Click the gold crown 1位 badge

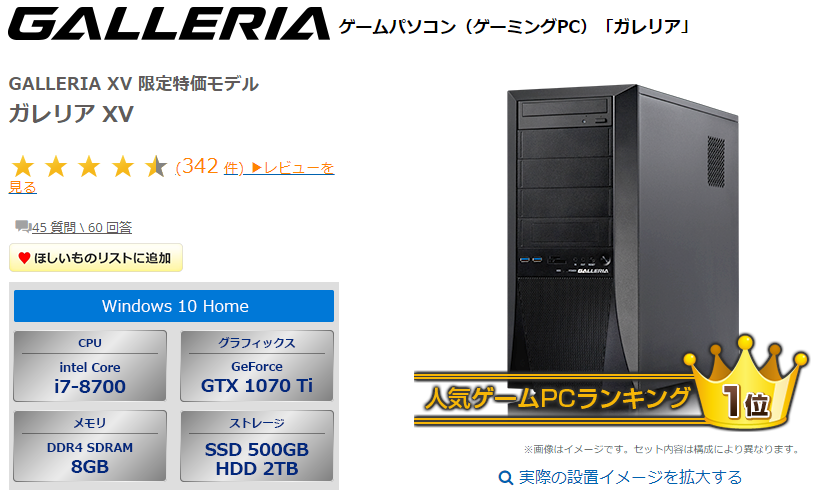(746, 385)
